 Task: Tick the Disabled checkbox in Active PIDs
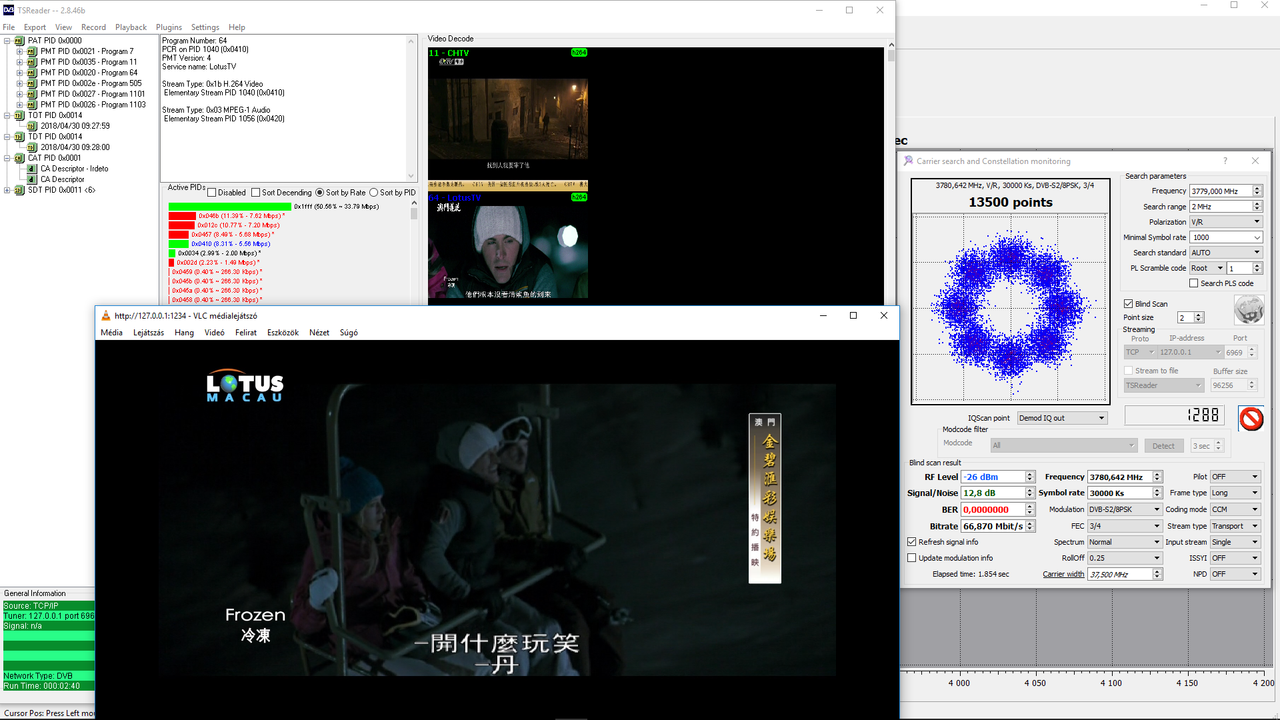pyautogui.click(x=212, y=193)
